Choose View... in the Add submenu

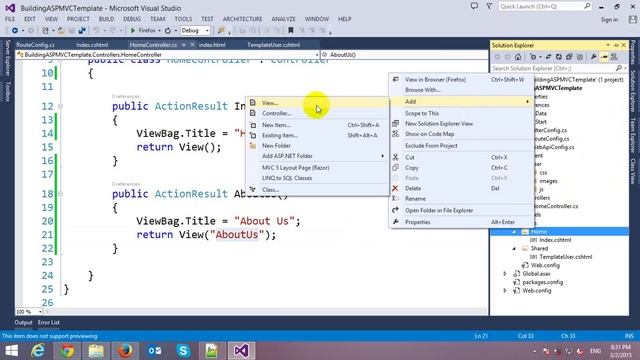coord(317,103)
